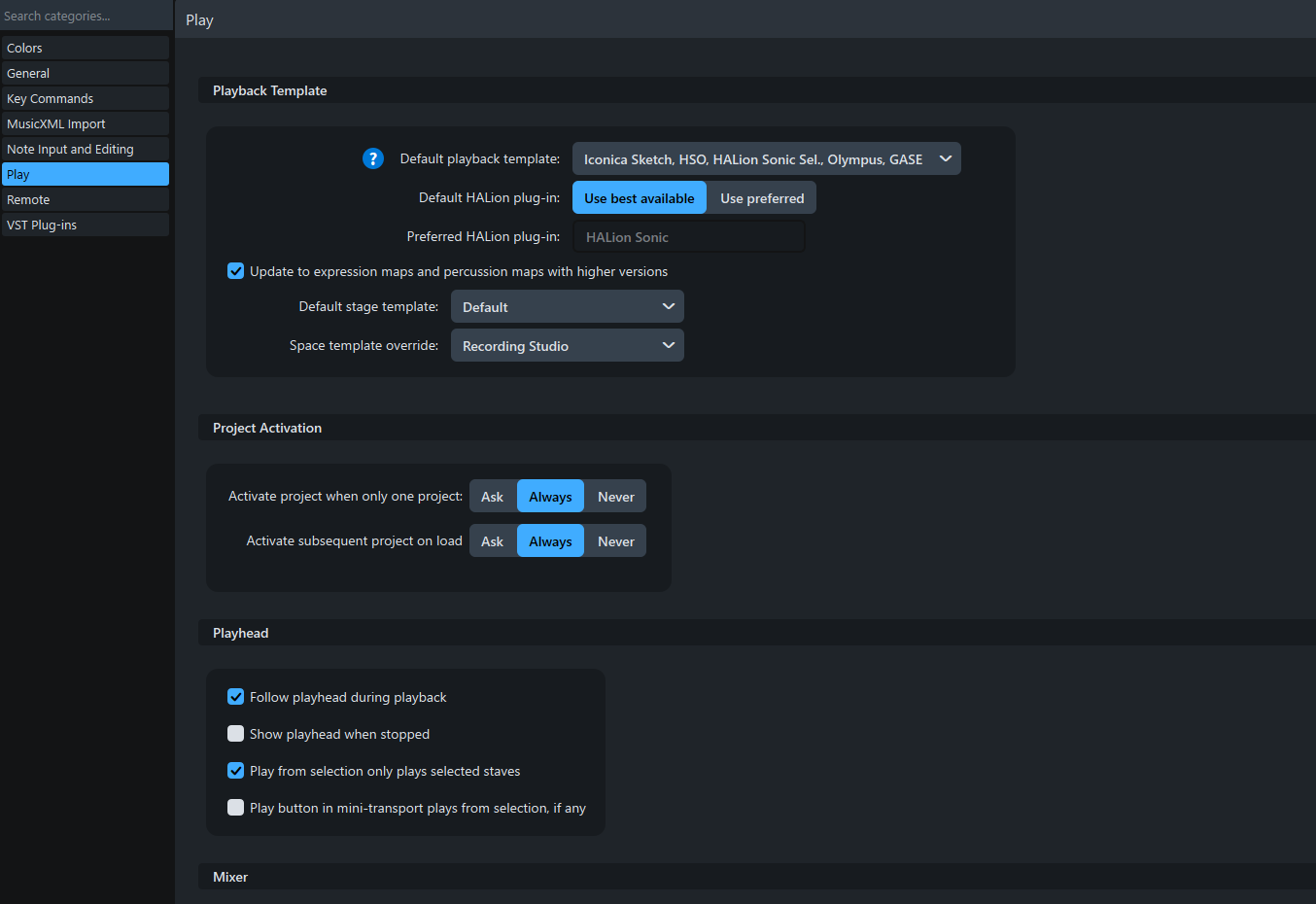Disable Follow playhead during playback

click(x=236, y=697)
